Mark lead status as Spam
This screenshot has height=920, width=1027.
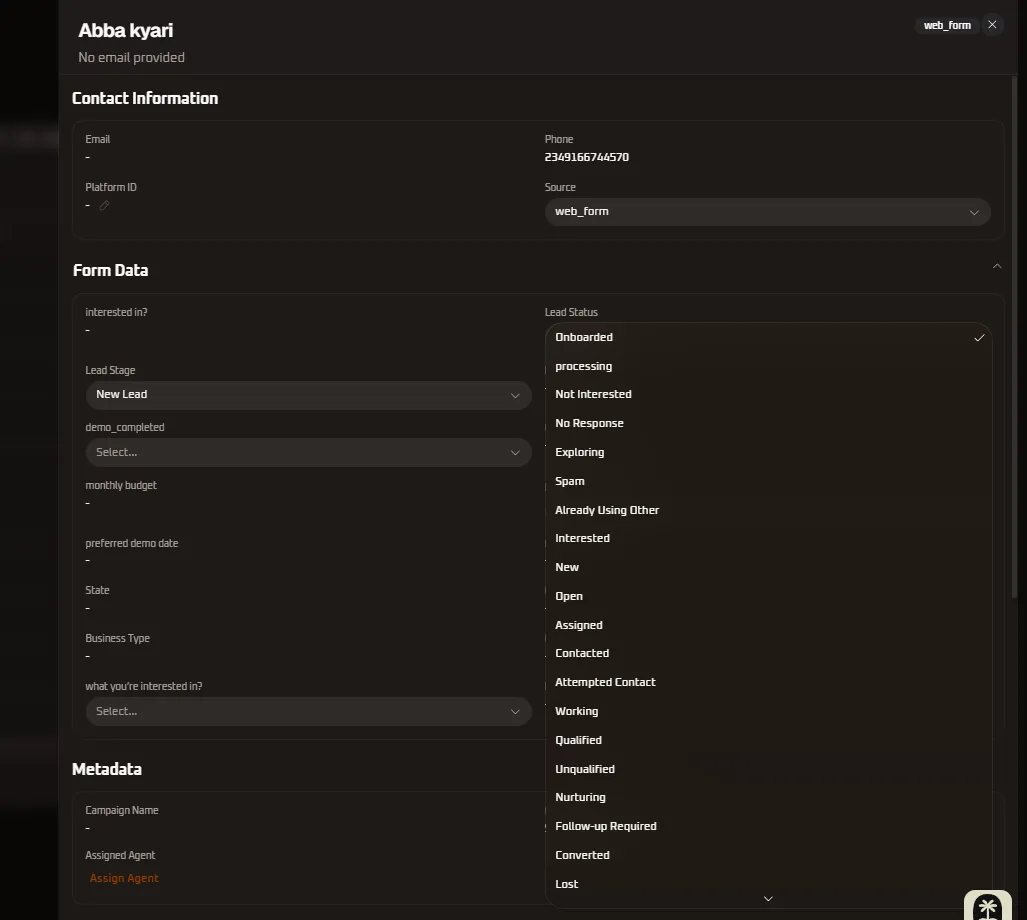(x=768, y=481)
